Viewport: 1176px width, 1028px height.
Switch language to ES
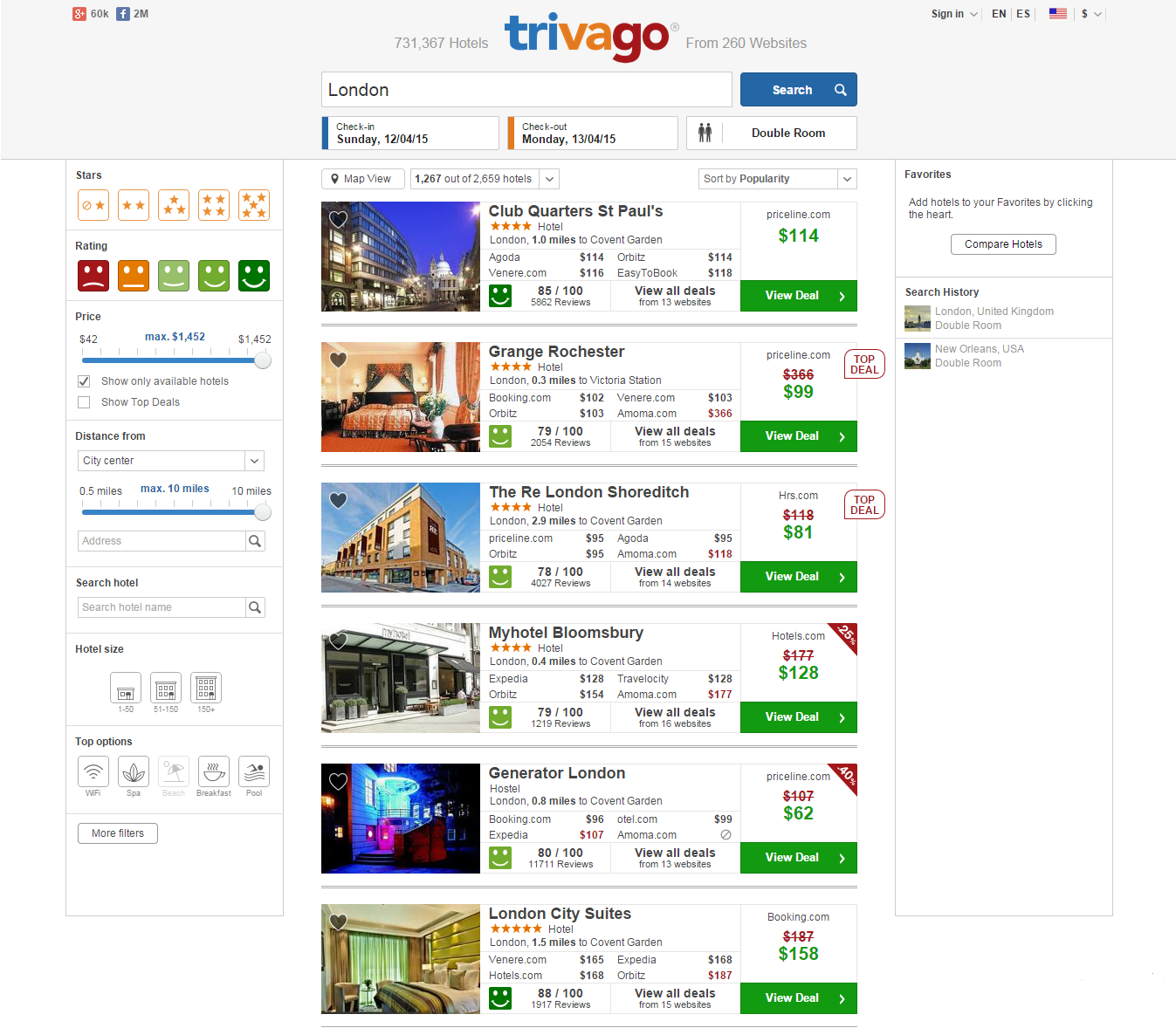(x=1023, y=14)
